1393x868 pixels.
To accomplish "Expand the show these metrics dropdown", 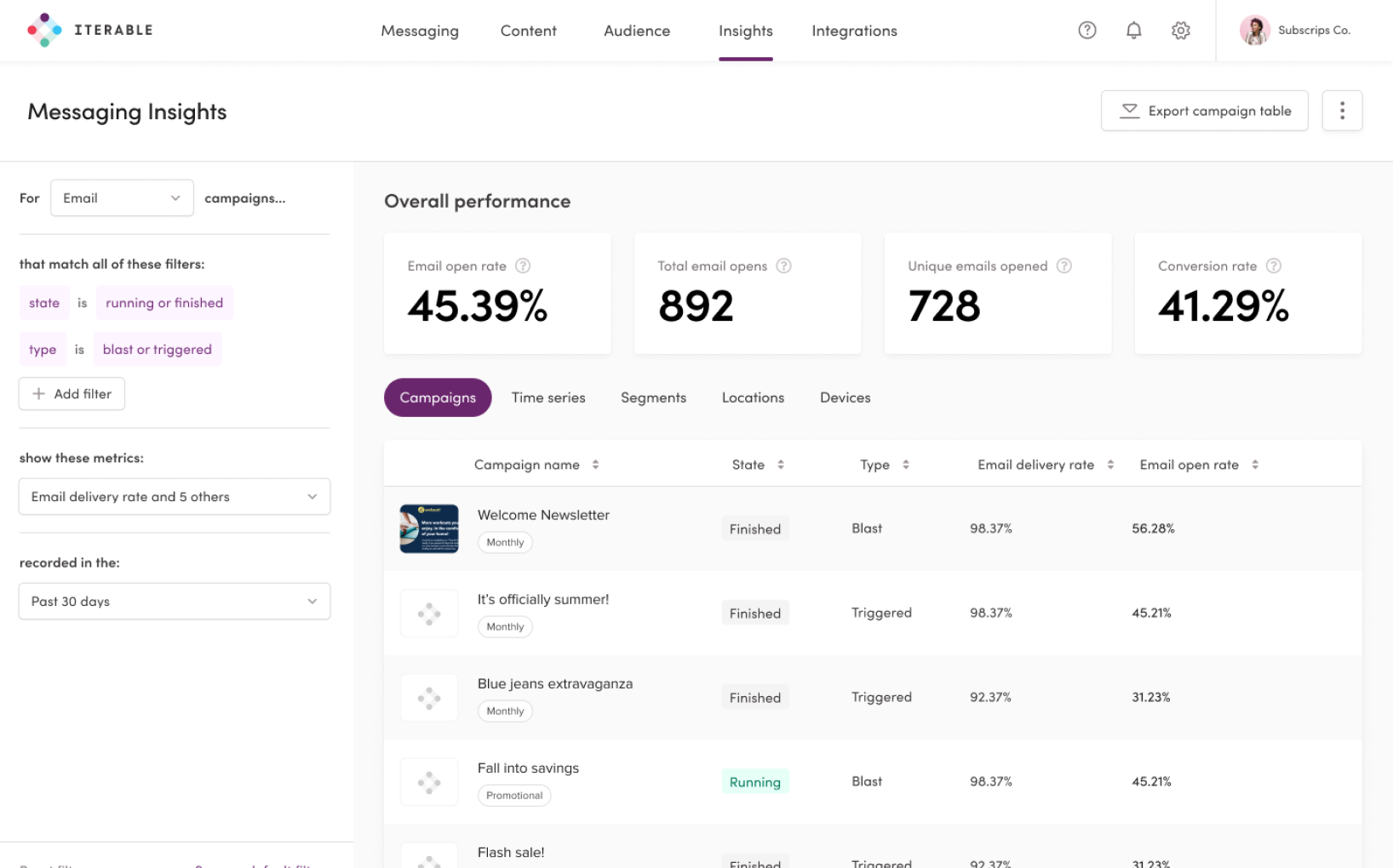I will click(x=175, y=497).
